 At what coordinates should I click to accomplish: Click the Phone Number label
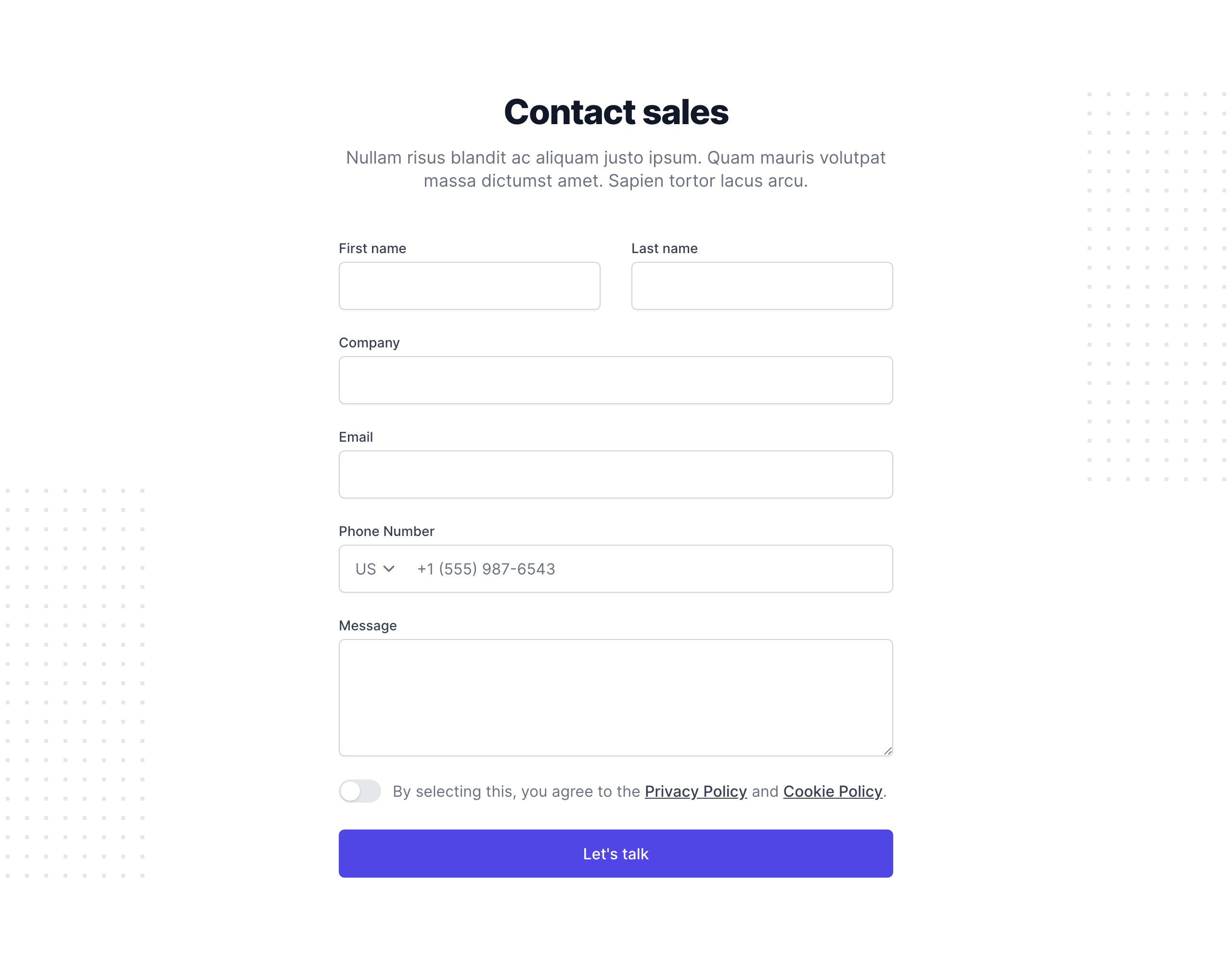click(386, 531)
